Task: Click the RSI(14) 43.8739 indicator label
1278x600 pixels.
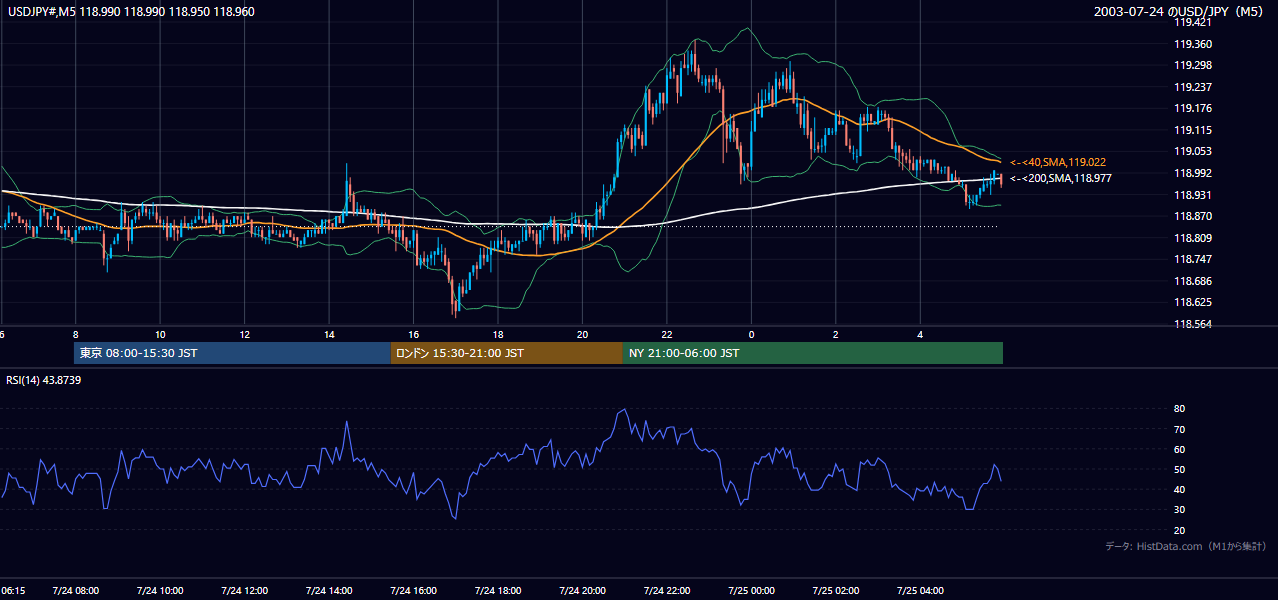Action: 44,380
